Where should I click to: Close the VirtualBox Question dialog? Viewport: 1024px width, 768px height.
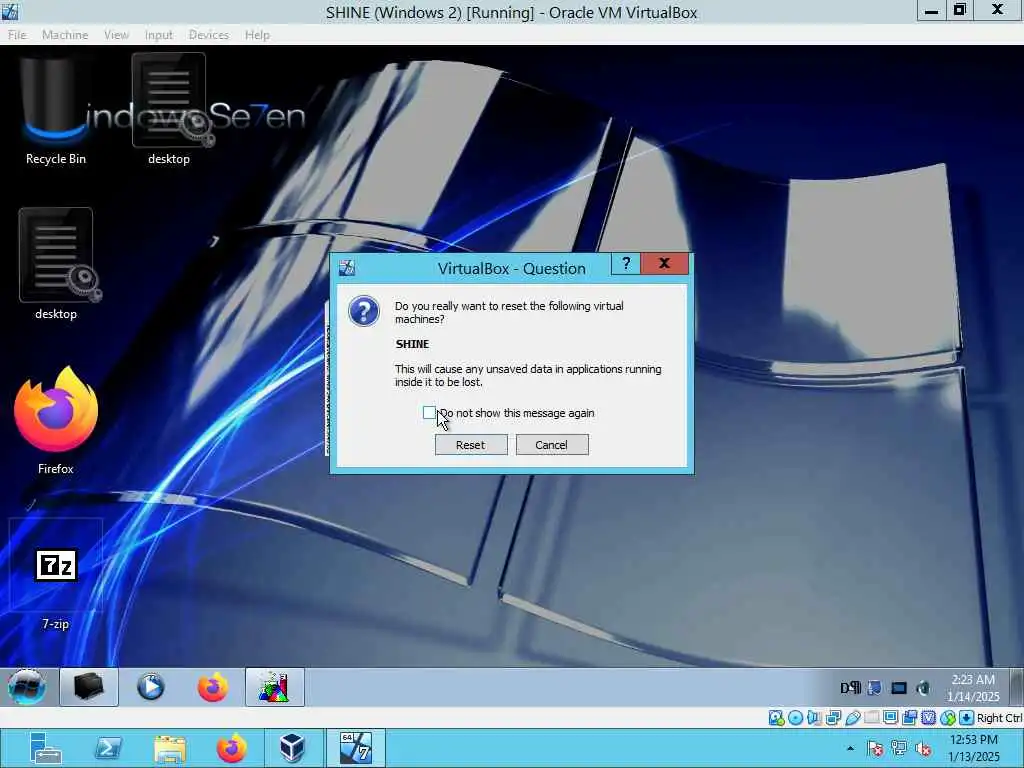[x=664, y=263]
